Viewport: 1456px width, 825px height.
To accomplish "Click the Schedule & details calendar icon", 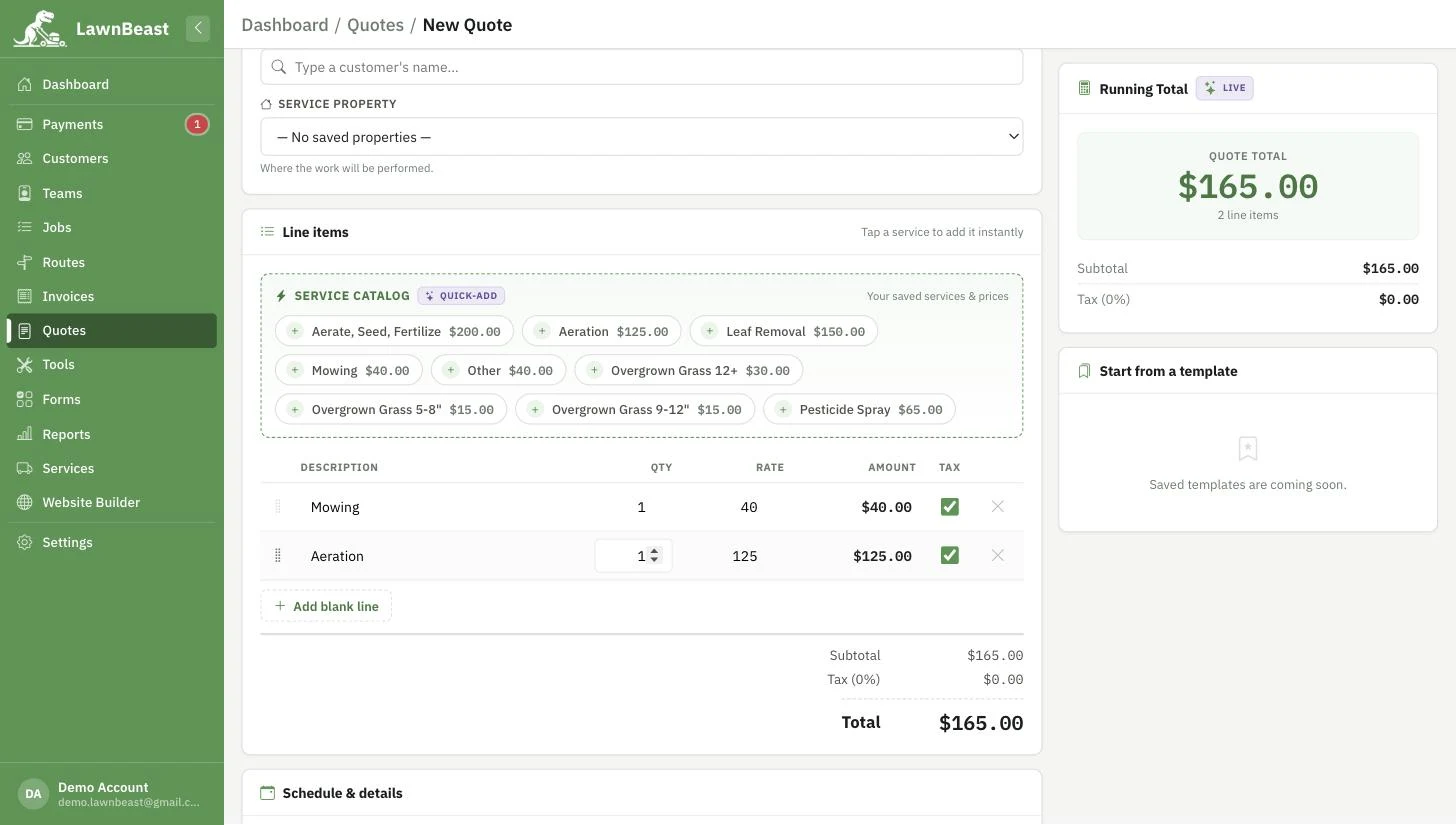I will tap(267, 793).
